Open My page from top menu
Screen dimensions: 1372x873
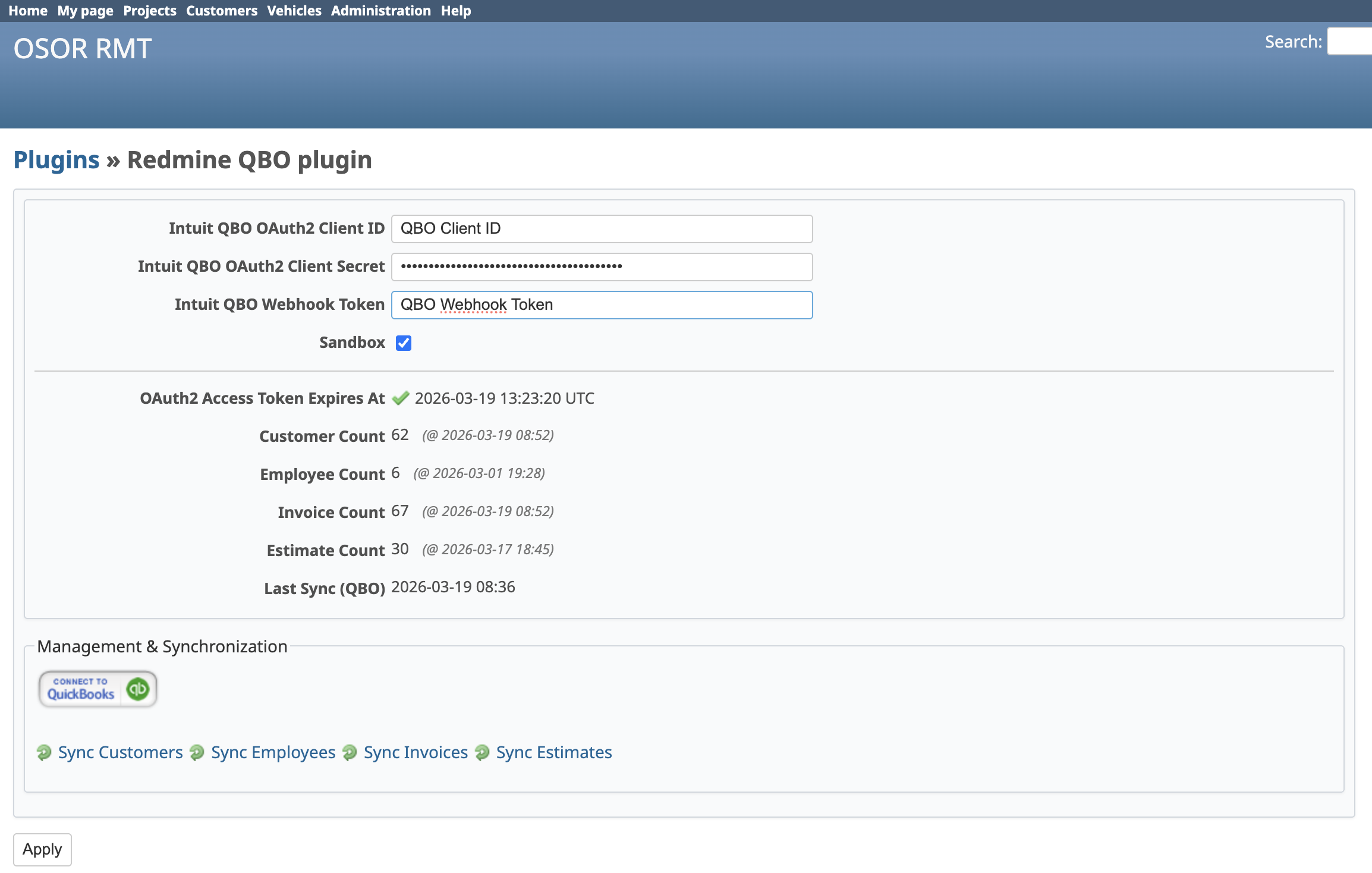pos(85,11)
